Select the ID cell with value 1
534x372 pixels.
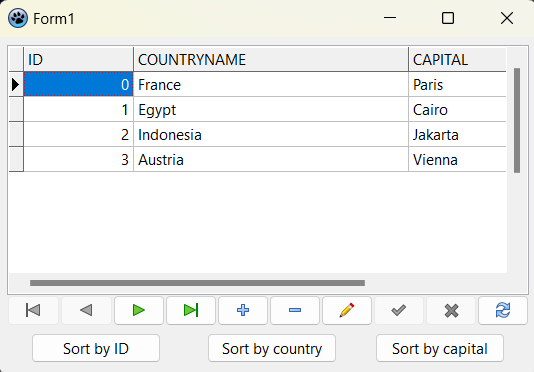78,109
